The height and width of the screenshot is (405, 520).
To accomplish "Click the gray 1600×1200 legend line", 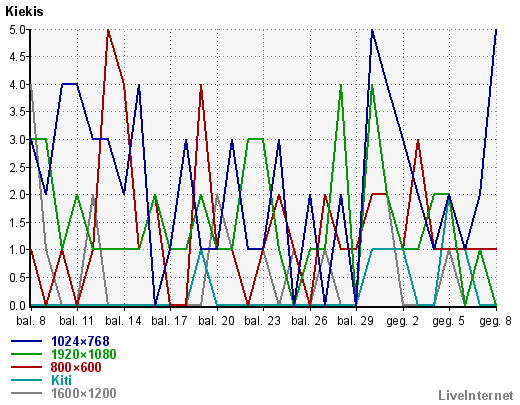I will click(27, 393).
